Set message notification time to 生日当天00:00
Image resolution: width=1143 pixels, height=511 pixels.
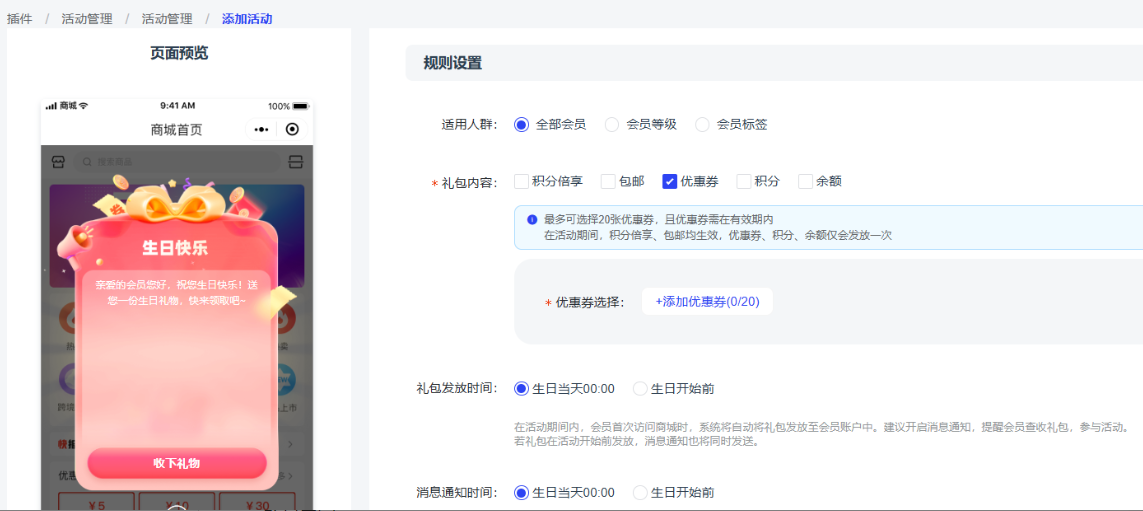pyautogui.click(x=521, y=493)
